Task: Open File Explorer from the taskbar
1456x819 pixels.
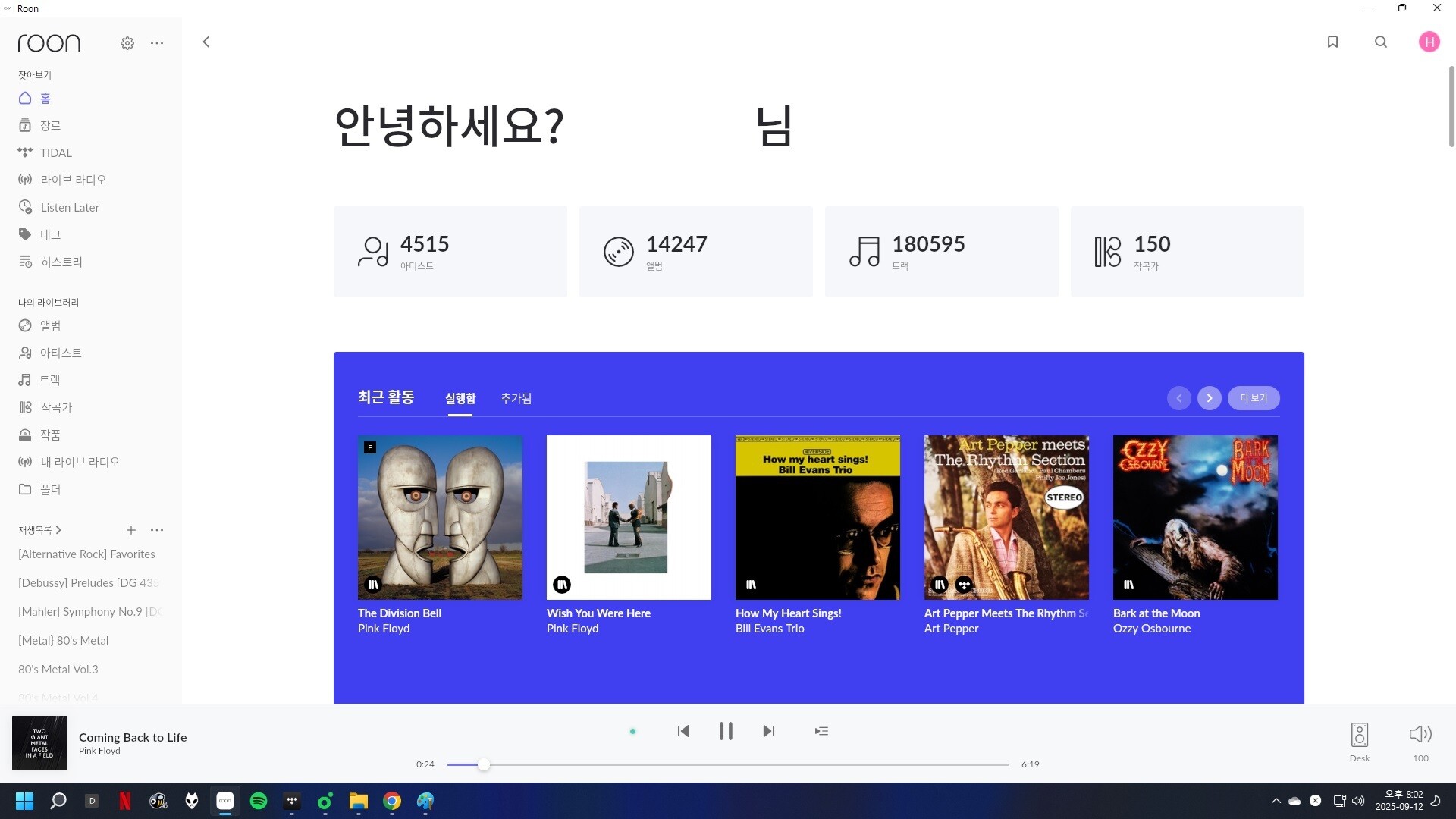Action: point(359,801)
